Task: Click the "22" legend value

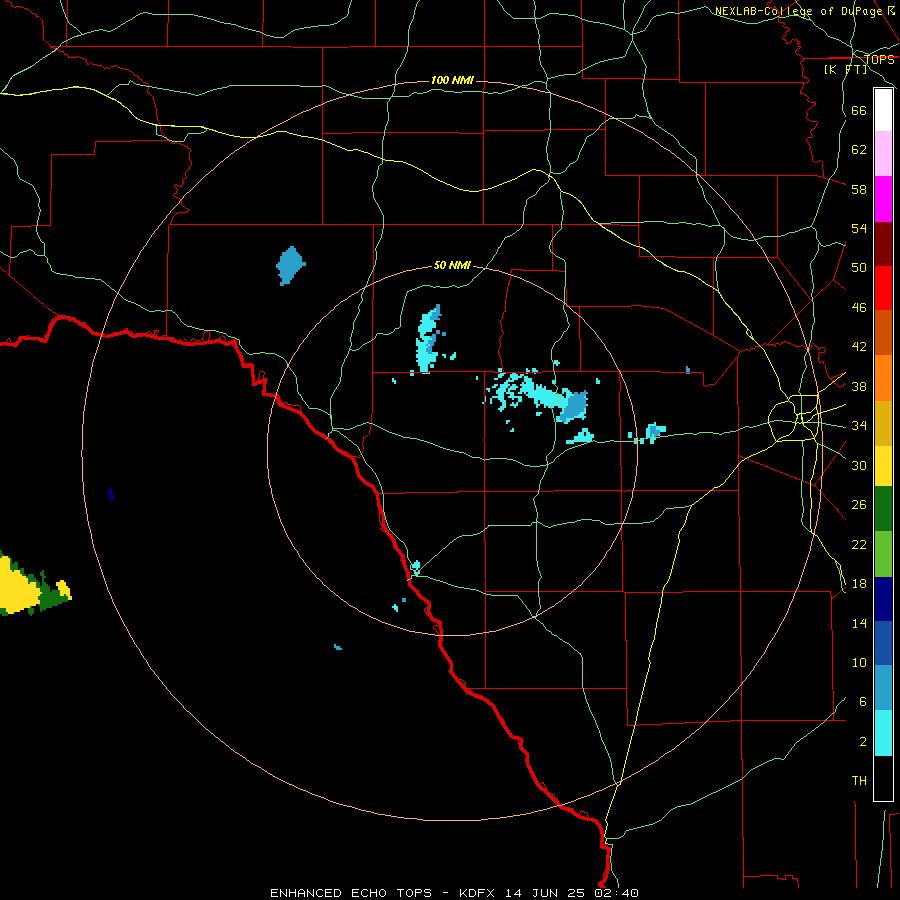Action: coord(859,544)
